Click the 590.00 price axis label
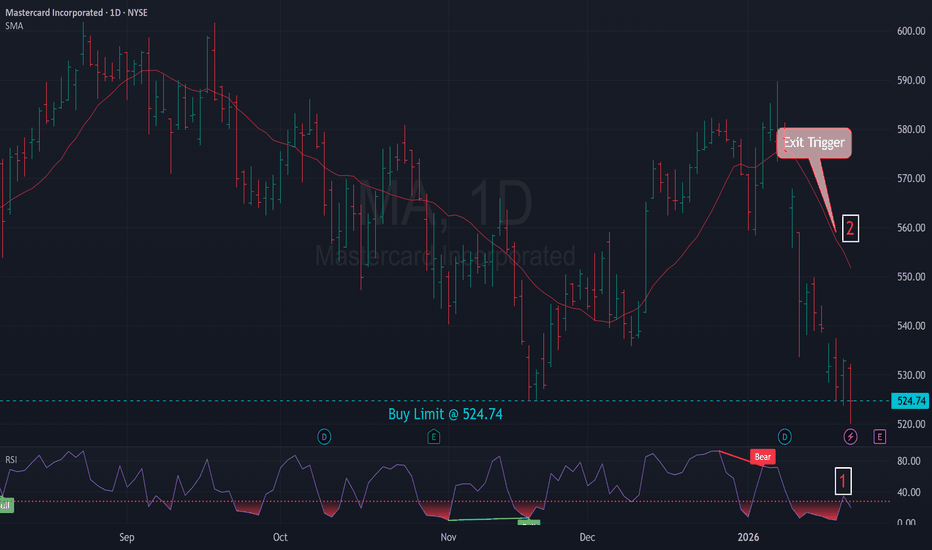932x550 pixels. pos(911,80)
